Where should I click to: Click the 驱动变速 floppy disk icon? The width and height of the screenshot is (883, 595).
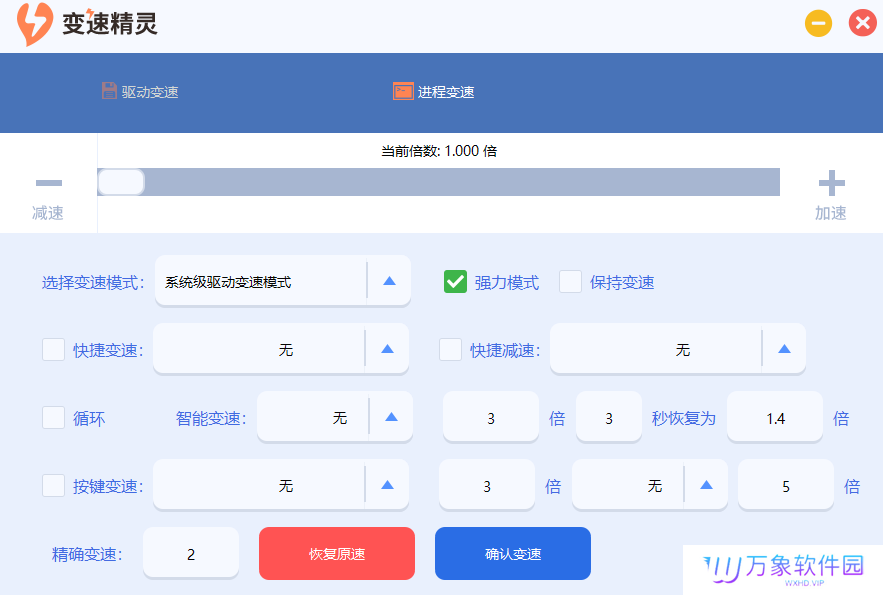point(109,91)
